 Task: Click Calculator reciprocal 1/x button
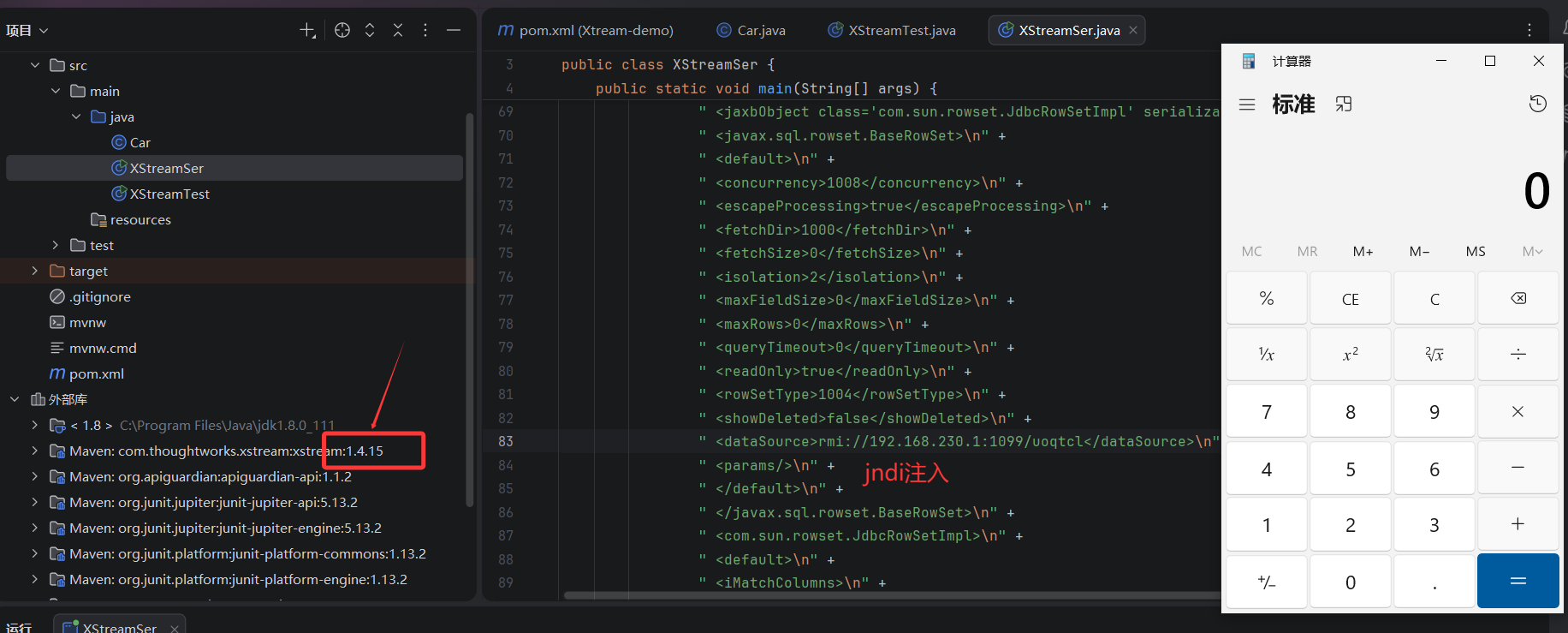[x=1267, y=355]
